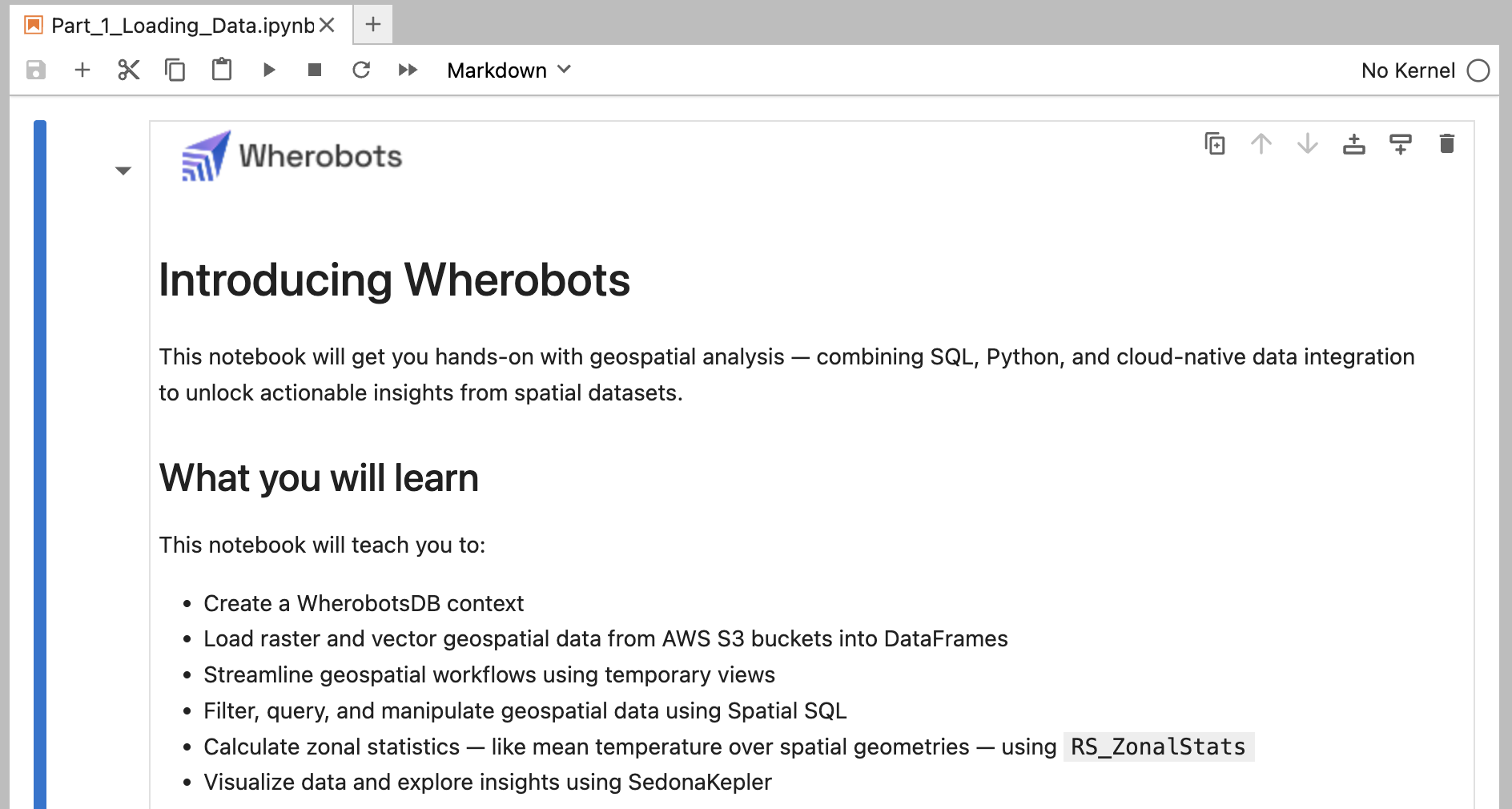Click the blue cell selection bar
Screen dimensions: 1512x809
(40, 465)
